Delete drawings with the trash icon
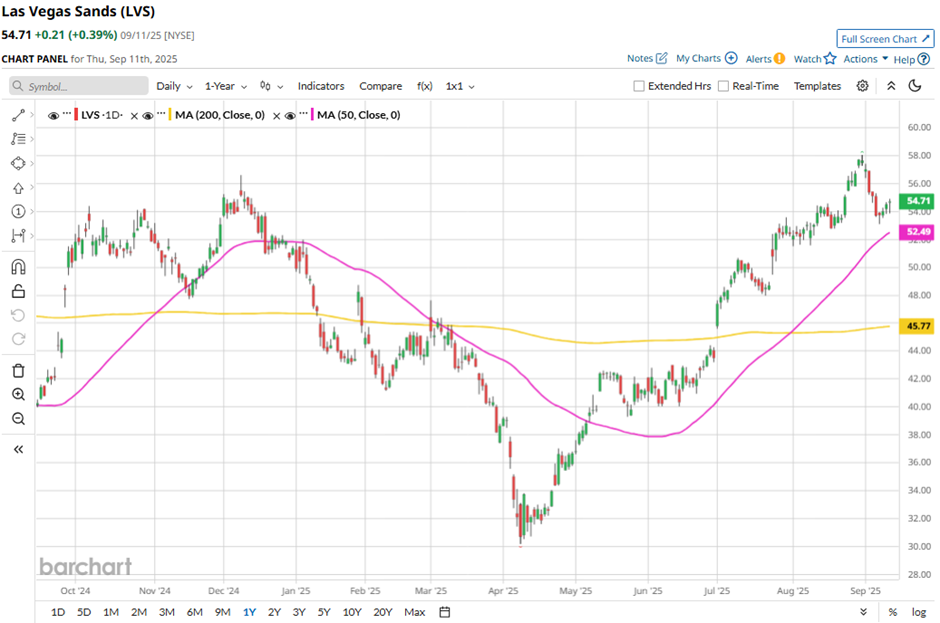940x623 pixels. (18, 371)
